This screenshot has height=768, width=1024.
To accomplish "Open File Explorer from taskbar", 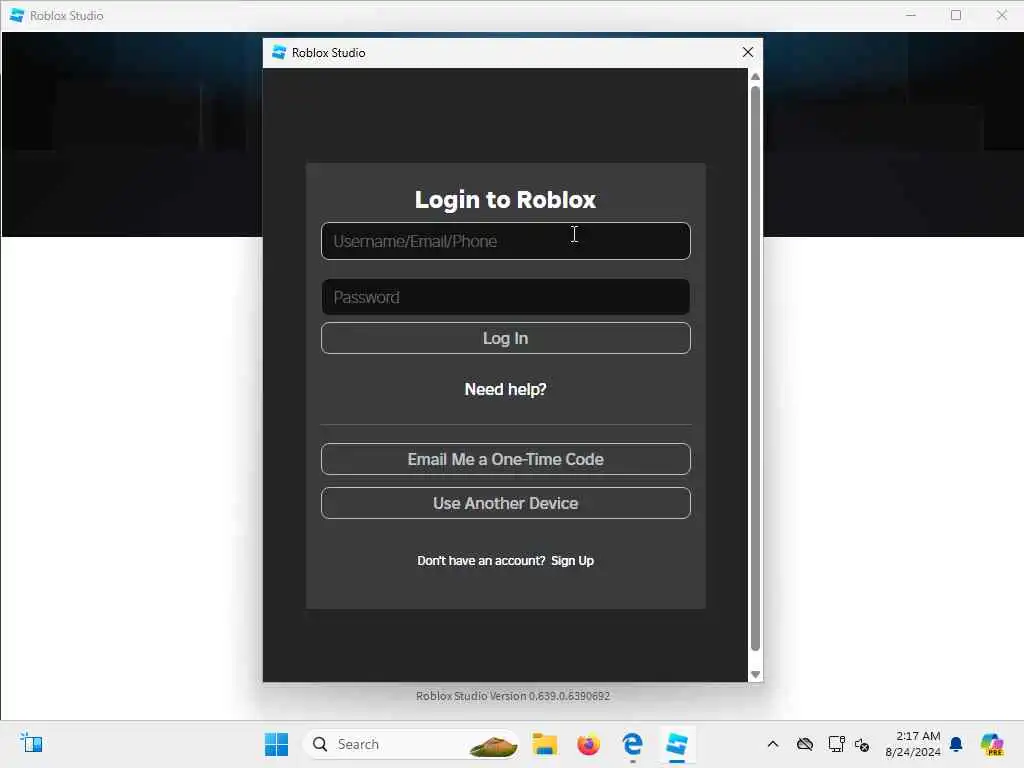I will (x=545, y=744).
